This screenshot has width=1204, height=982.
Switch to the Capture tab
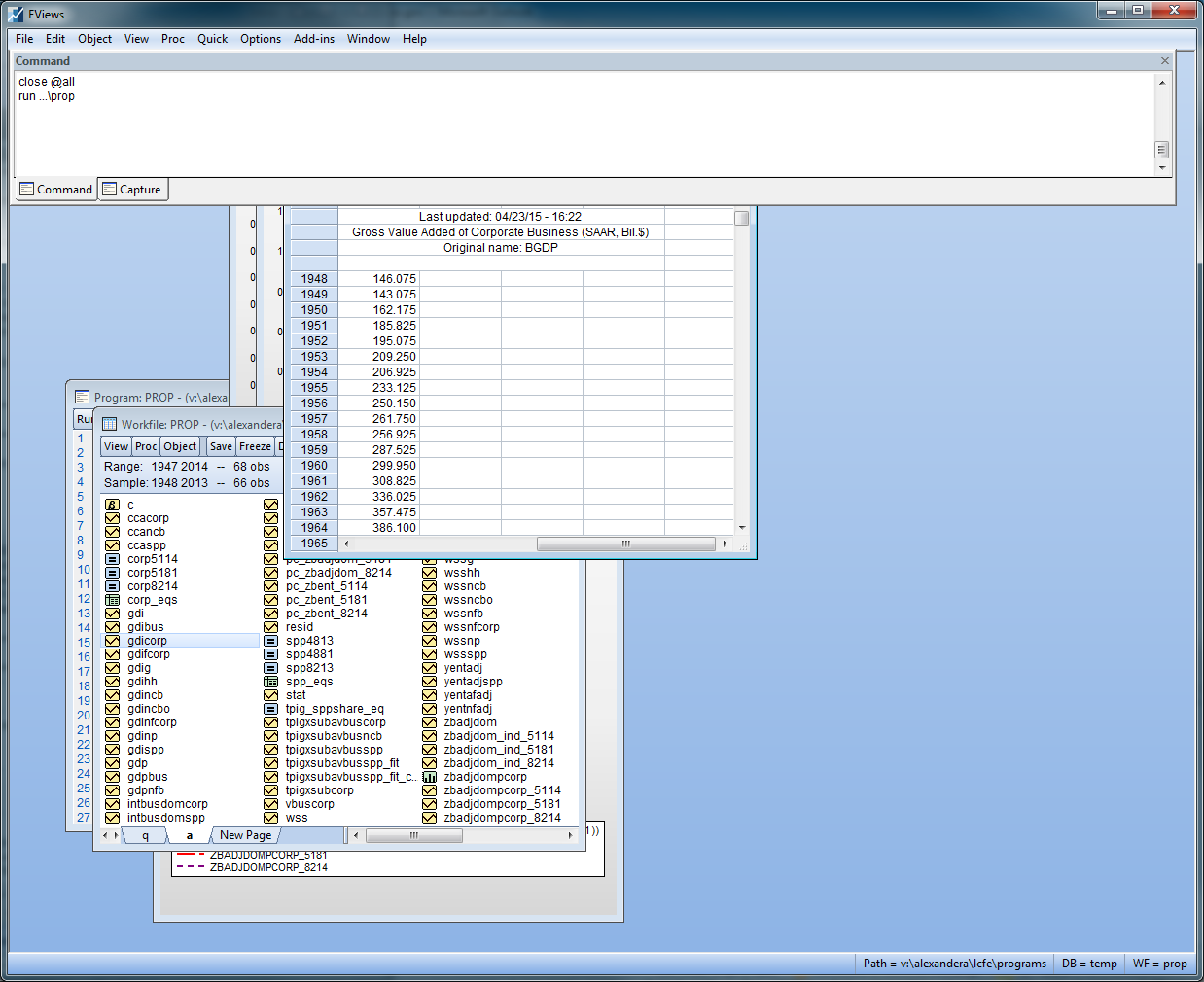click(x=133, y=190)
